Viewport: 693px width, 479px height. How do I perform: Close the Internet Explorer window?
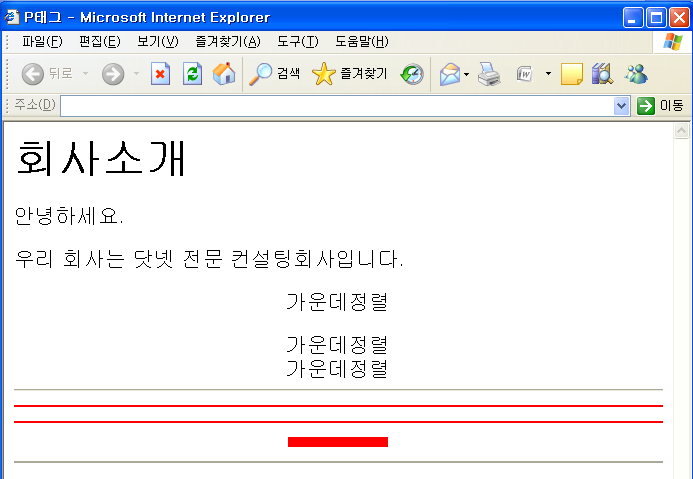coord(679,18)
